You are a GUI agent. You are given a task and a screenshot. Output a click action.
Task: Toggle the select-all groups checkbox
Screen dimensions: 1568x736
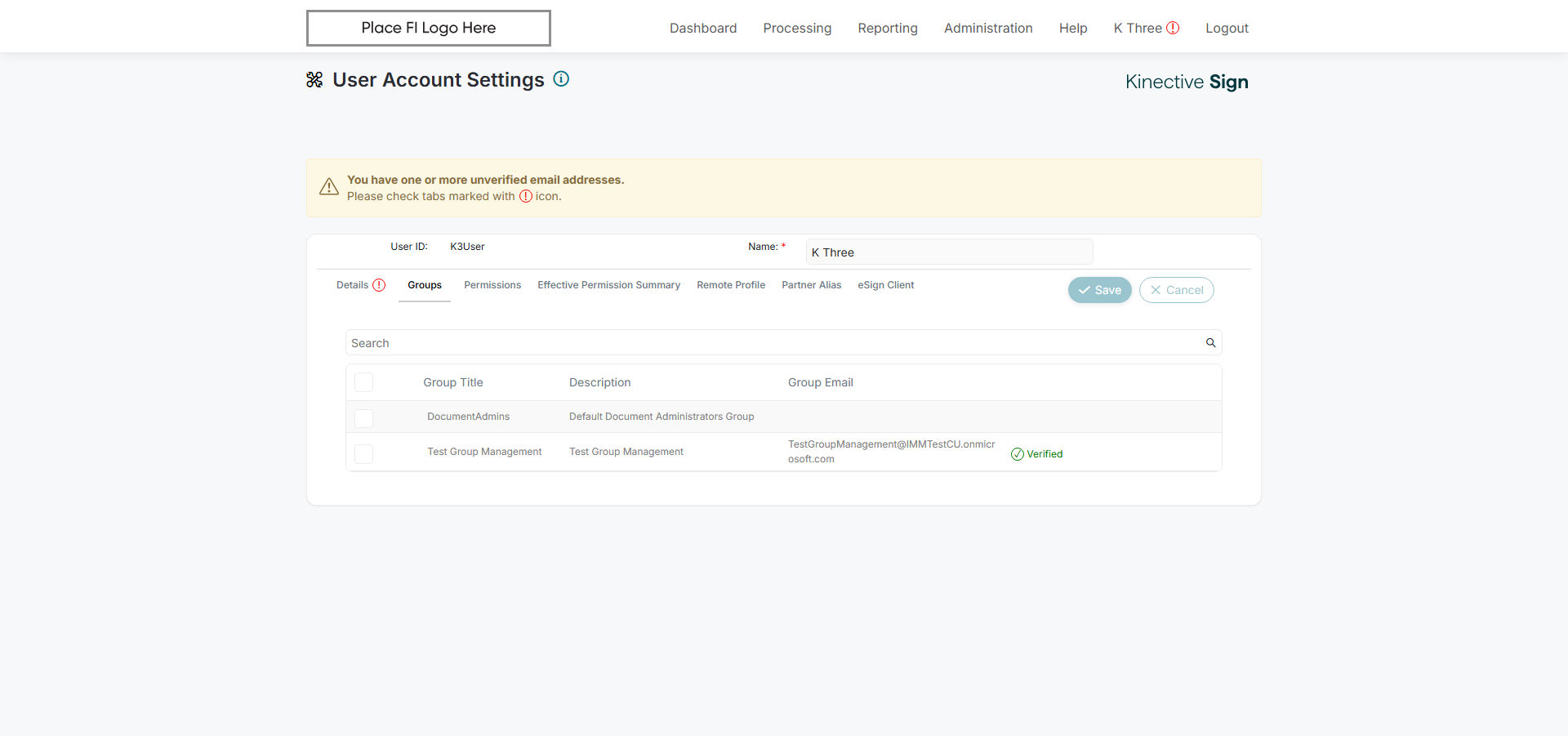click(x=364, y=382)
